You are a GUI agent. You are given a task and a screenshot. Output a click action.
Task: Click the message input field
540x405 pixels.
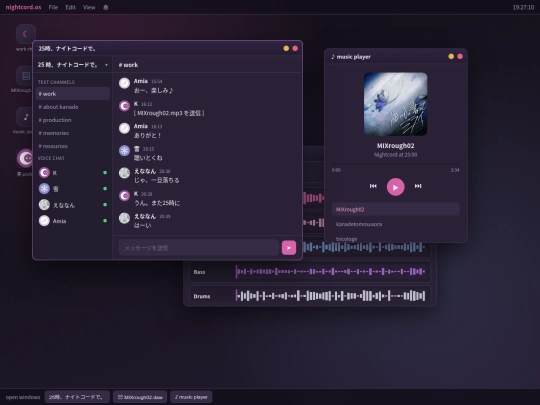click(199, 248)
